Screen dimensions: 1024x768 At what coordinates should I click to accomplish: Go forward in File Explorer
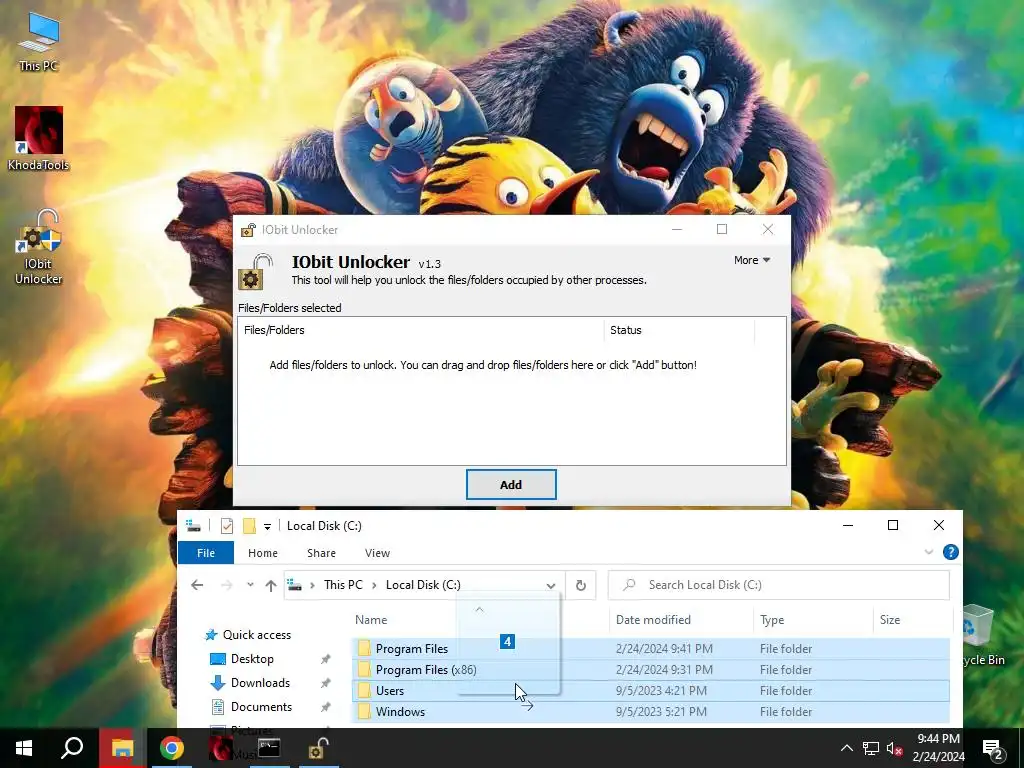click(227, 585)
